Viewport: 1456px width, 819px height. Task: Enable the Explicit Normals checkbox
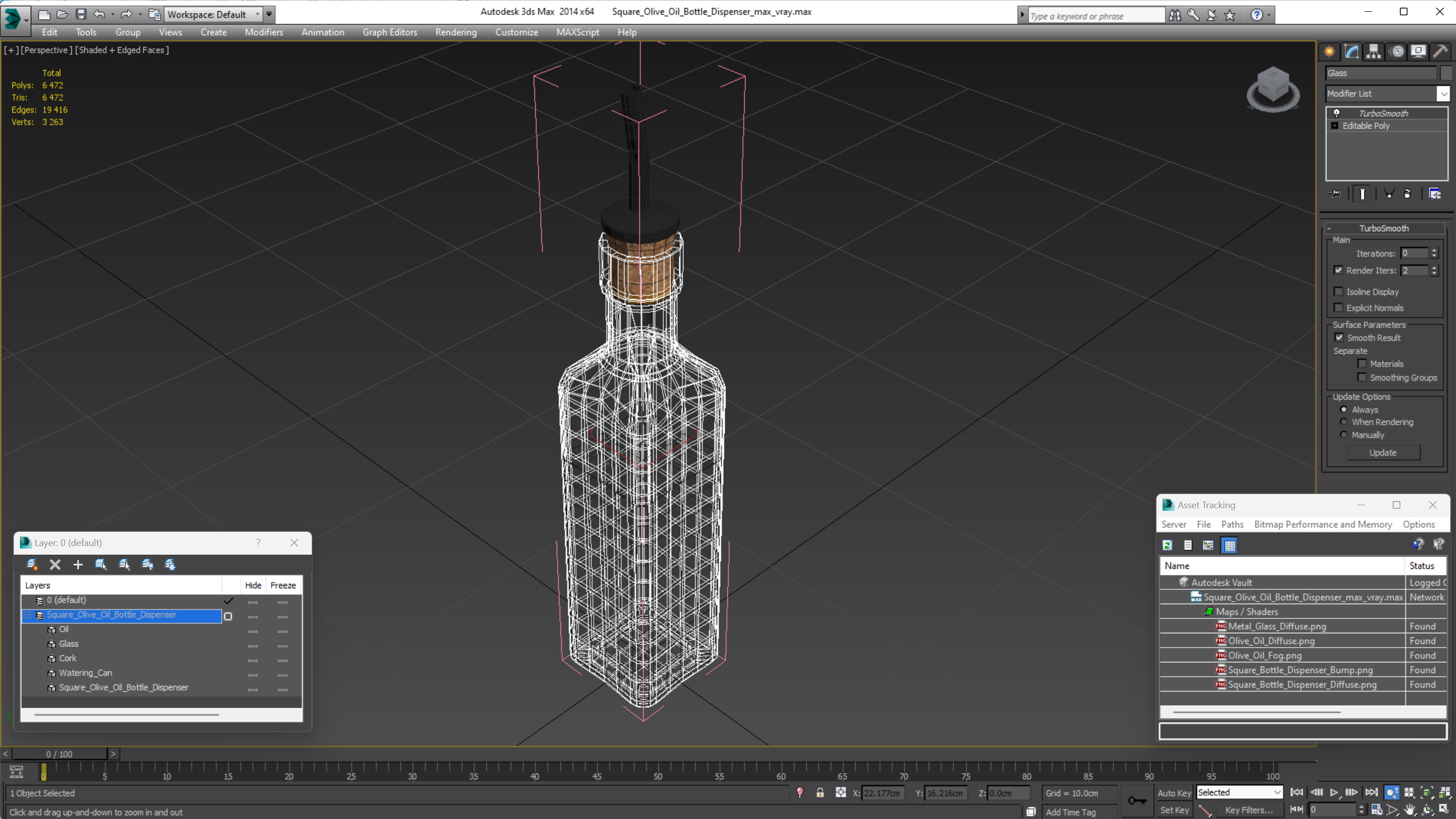[1338, 308]
